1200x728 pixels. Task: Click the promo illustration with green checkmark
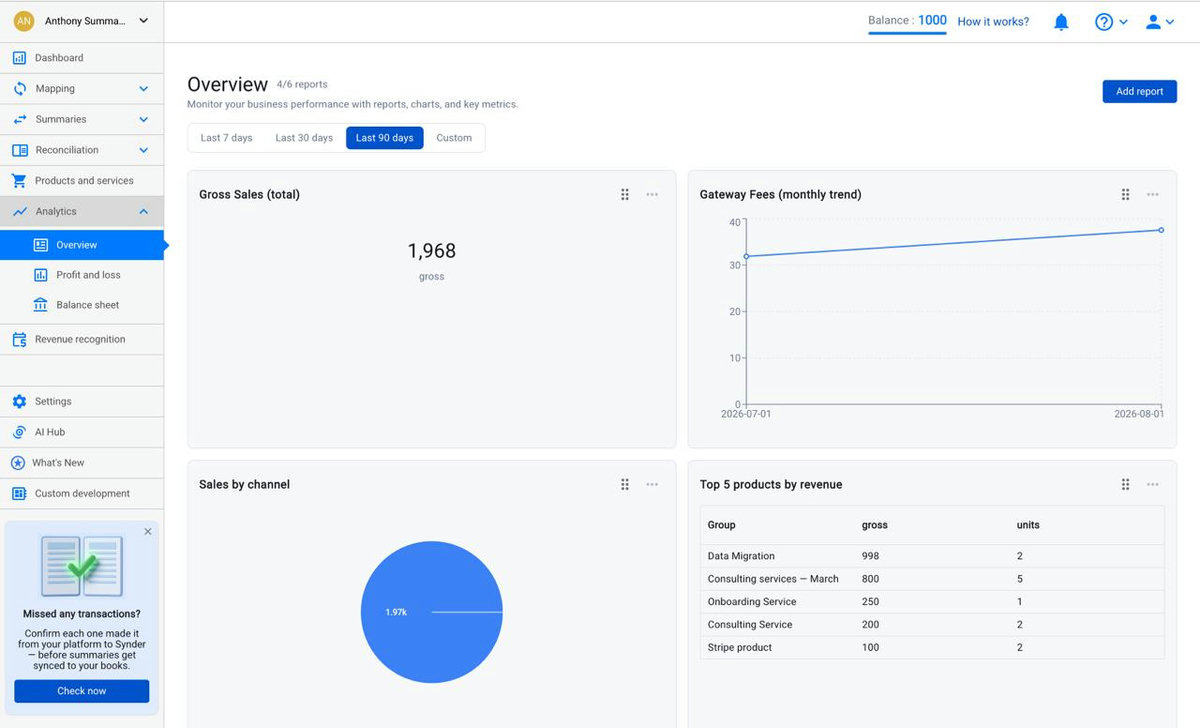pyautogui.click(x=82, y=566)
